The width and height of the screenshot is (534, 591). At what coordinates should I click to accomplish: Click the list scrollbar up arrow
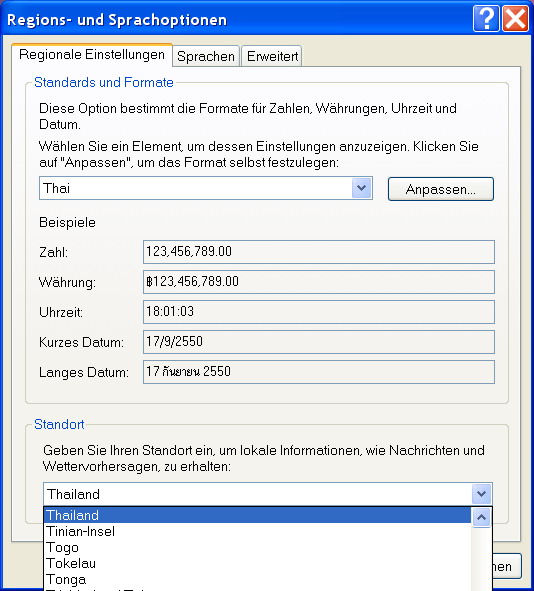(x=481, y=518)
